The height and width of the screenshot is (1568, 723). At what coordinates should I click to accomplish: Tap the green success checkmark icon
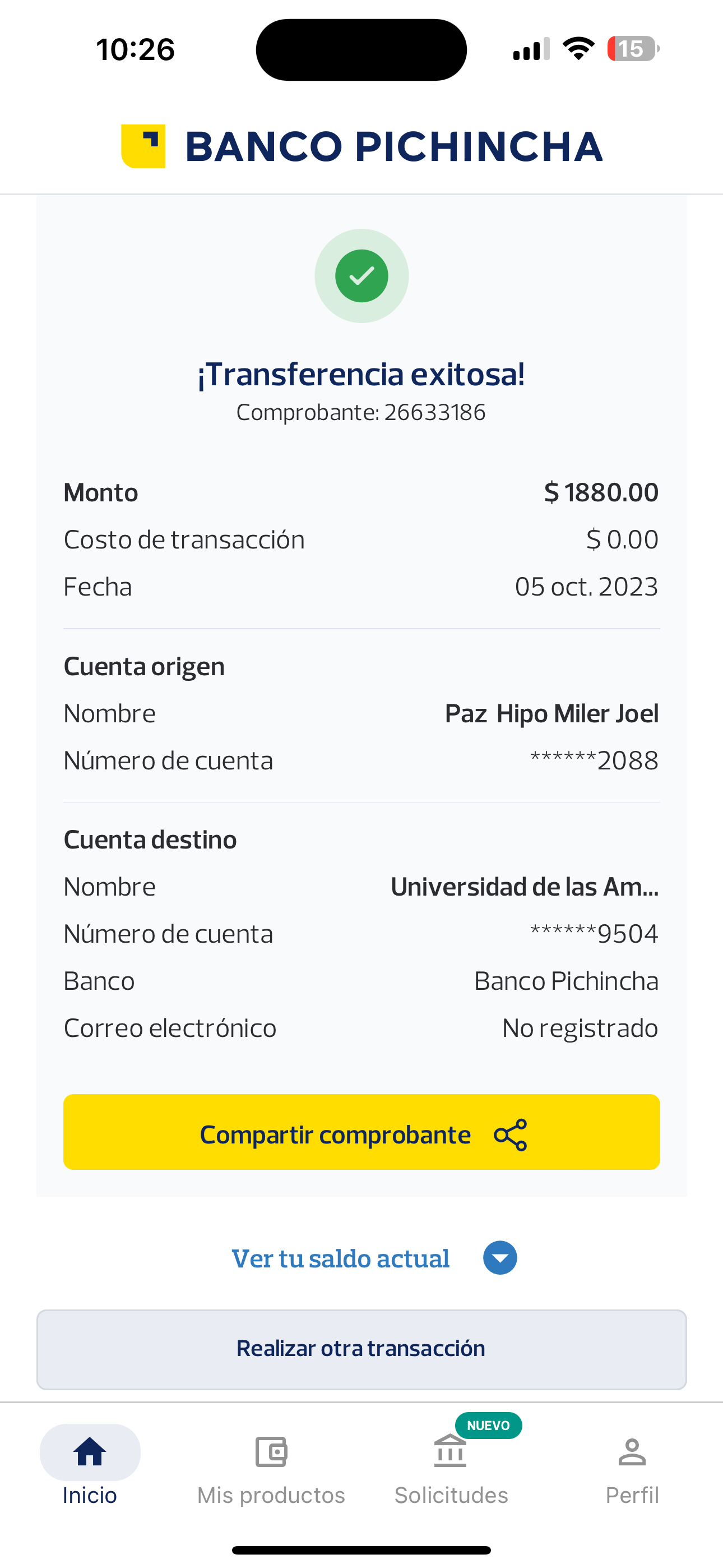coord(361,276)
